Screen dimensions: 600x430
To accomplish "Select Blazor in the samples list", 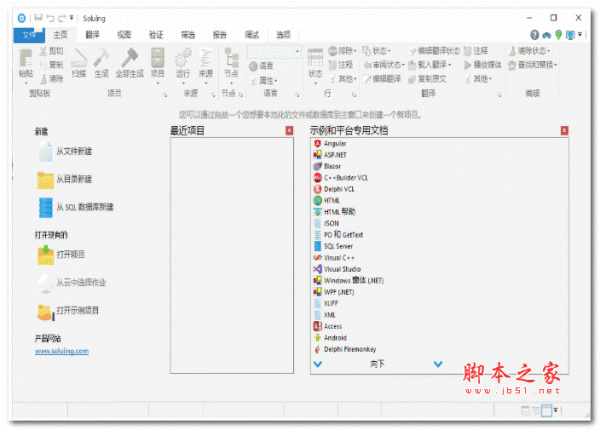I will pyautogui.click(x=327, y=166).
